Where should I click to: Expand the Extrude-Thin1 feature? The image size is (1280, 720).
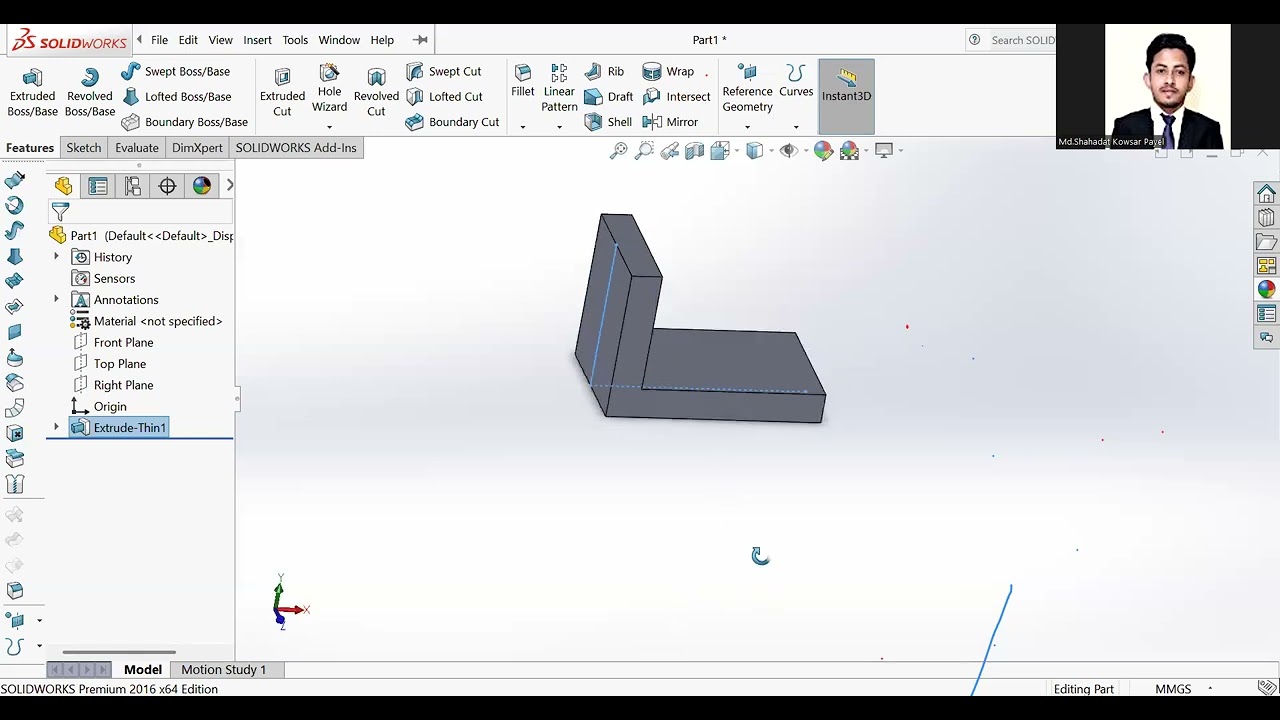tap(56, 427)
